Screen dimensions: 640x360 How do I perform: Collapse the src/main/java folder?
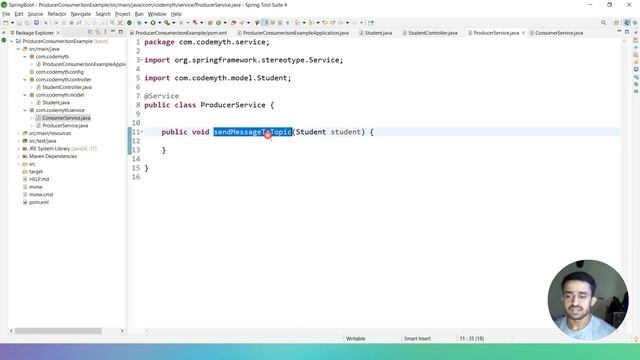coord(18,49)
